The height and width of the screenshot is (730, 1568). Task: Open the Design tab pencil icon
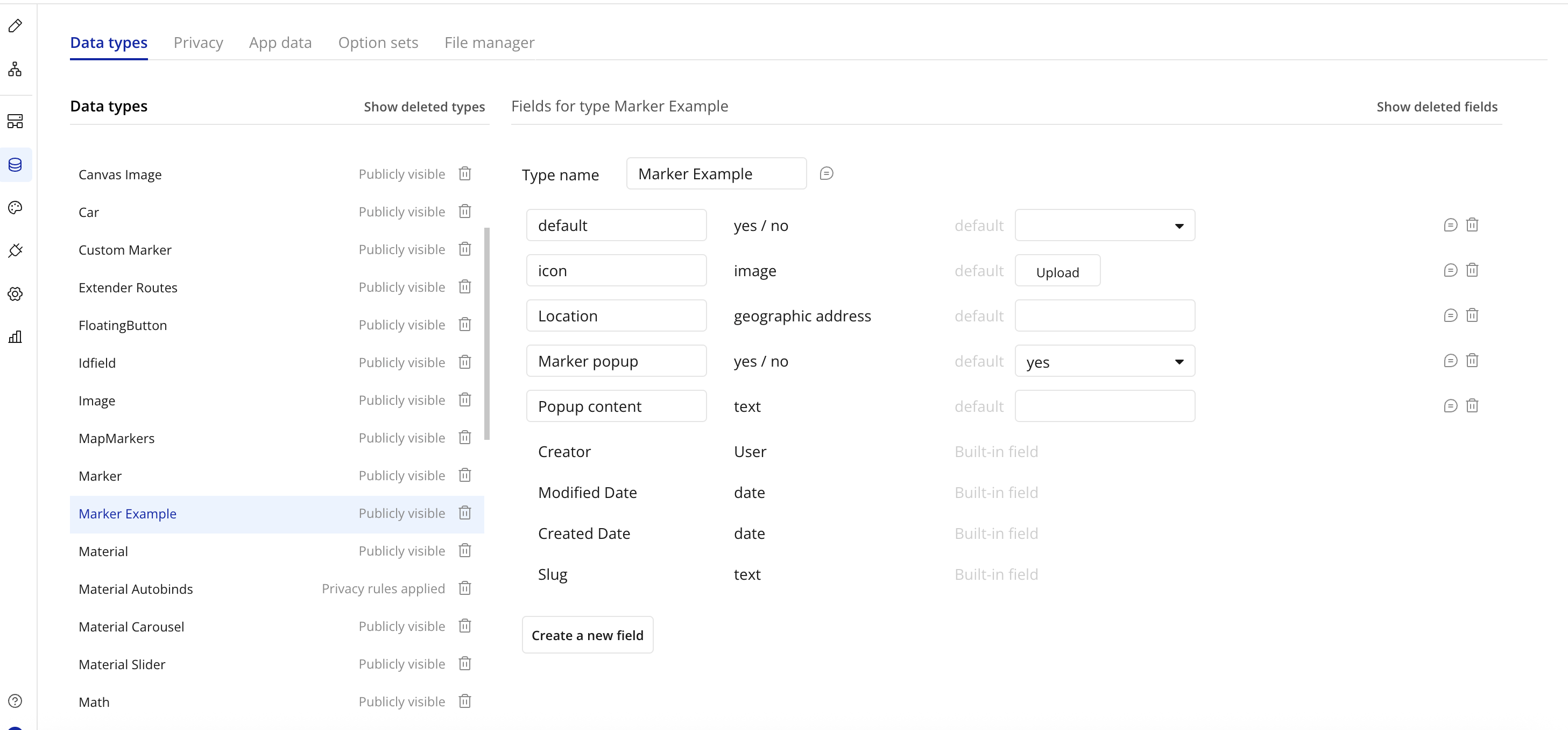[x=15, y=25]
